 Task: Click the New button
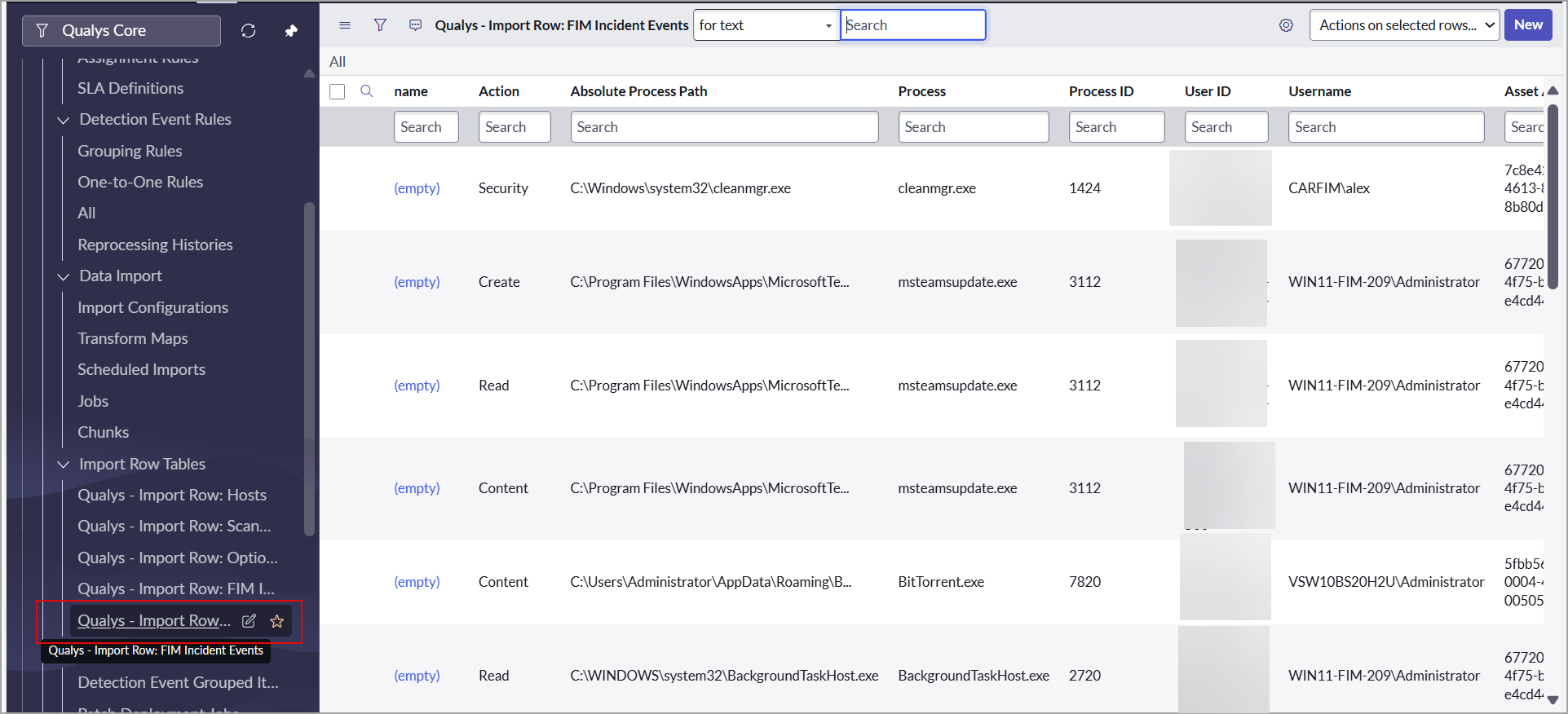point(1527,25)
